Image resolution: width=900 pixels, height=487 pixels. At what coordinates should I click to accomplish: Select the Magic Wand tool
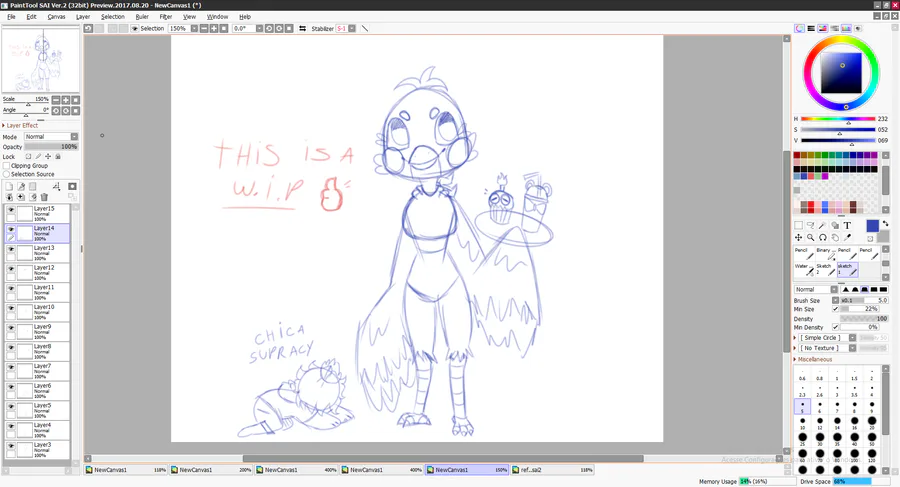823,226
